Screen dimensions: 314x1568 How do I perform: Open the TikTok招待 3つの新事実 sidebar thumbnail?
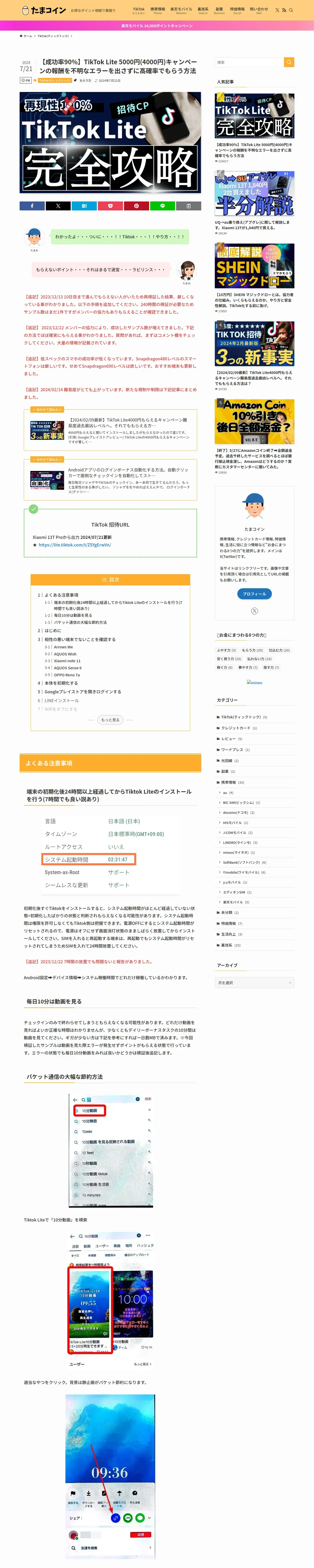pos(254,344)
